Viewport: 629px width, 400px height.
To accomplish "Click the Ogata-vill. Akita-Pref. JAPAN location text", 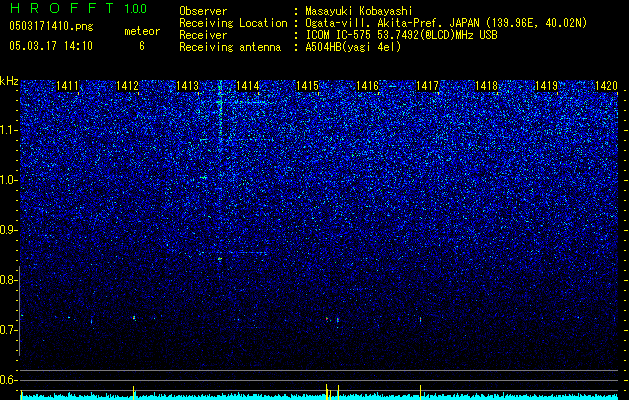I will pos(446,23).
